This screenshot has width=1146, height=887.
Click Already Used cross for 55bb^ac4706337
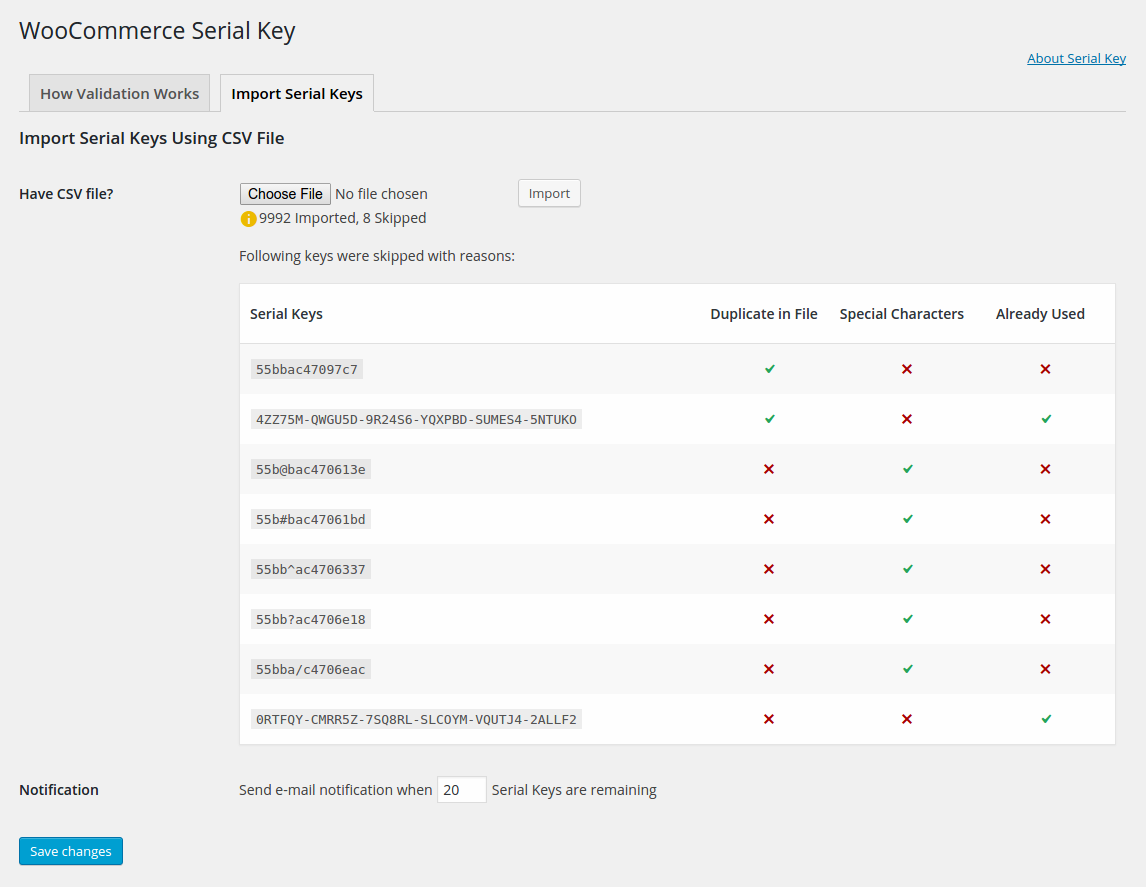tap(1045, 569)
